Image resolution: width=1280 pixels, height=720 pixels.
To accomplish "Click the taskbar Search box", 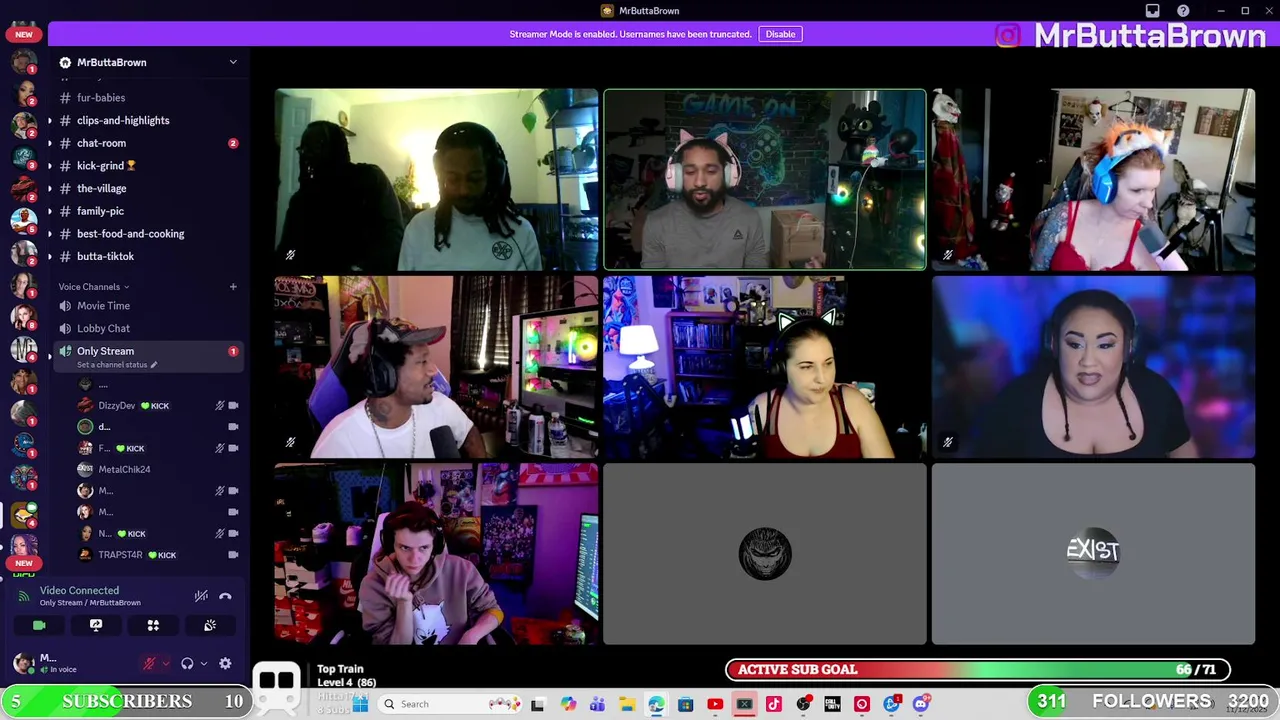I will (448, 704).
